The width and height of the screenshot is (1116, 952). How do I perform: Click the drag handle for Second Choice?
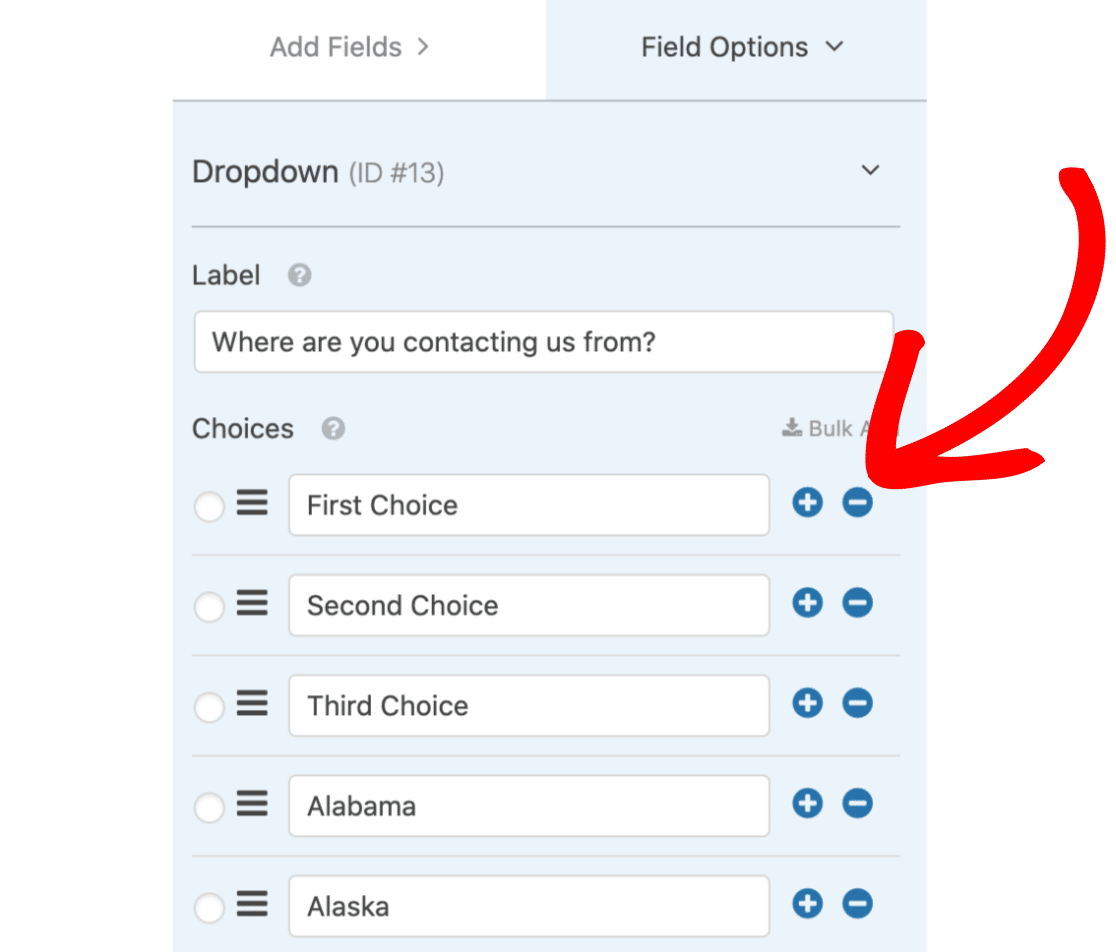click(252, 603)
